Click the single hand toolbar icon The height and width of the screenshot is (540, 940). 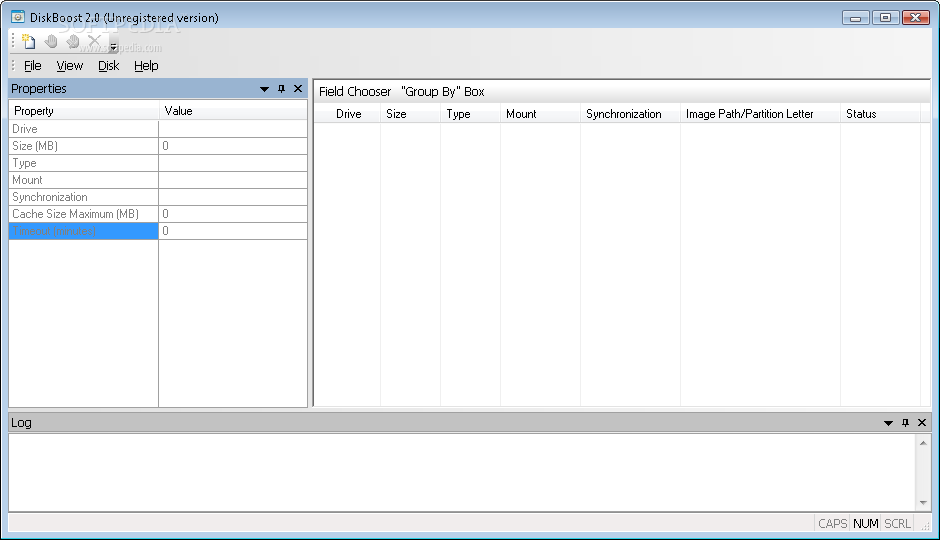tap(51, 41)
